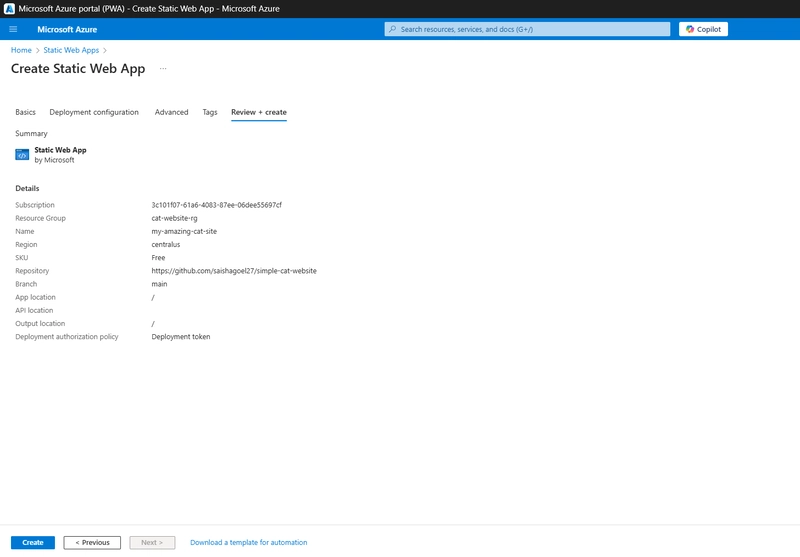
Task: Click the Static Web App product icon
Action: tap(22, 155)
